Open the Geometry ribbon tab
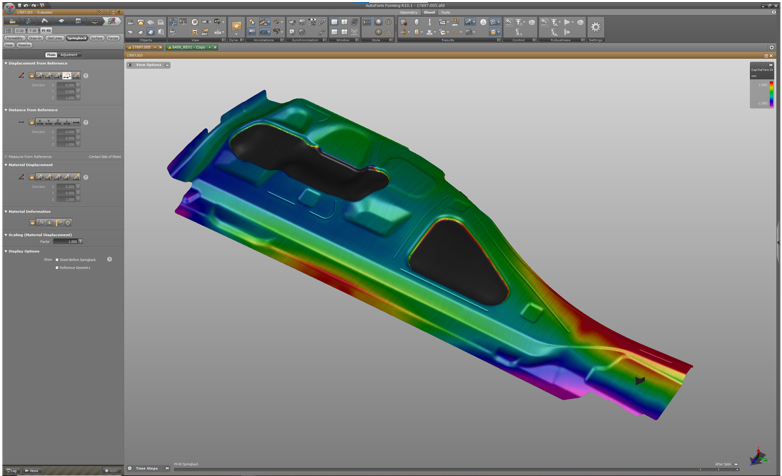This screenshot has height=476, width=782. 408,12
